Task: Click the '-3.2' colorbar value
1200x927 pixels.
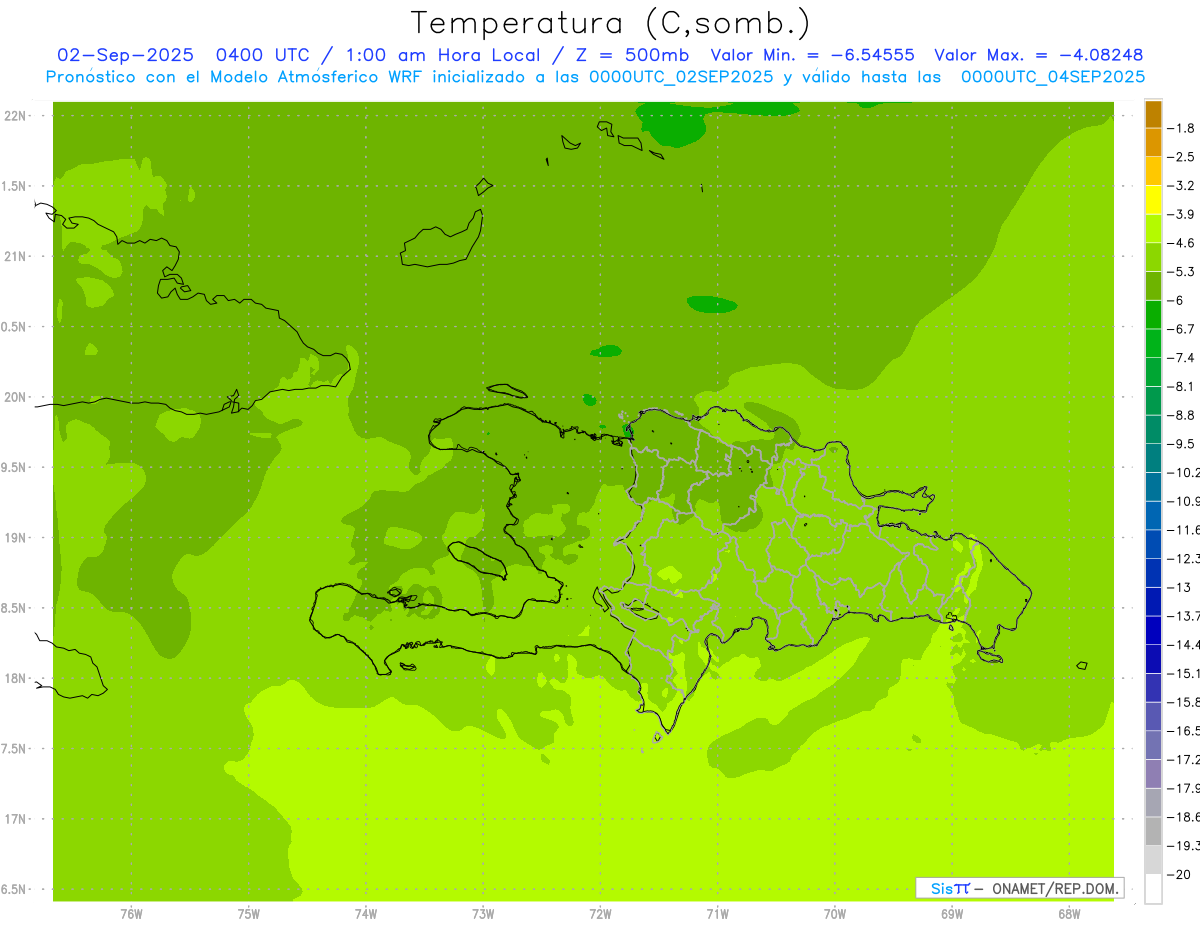Action: pyautogui.click(x=1182, y=186)
